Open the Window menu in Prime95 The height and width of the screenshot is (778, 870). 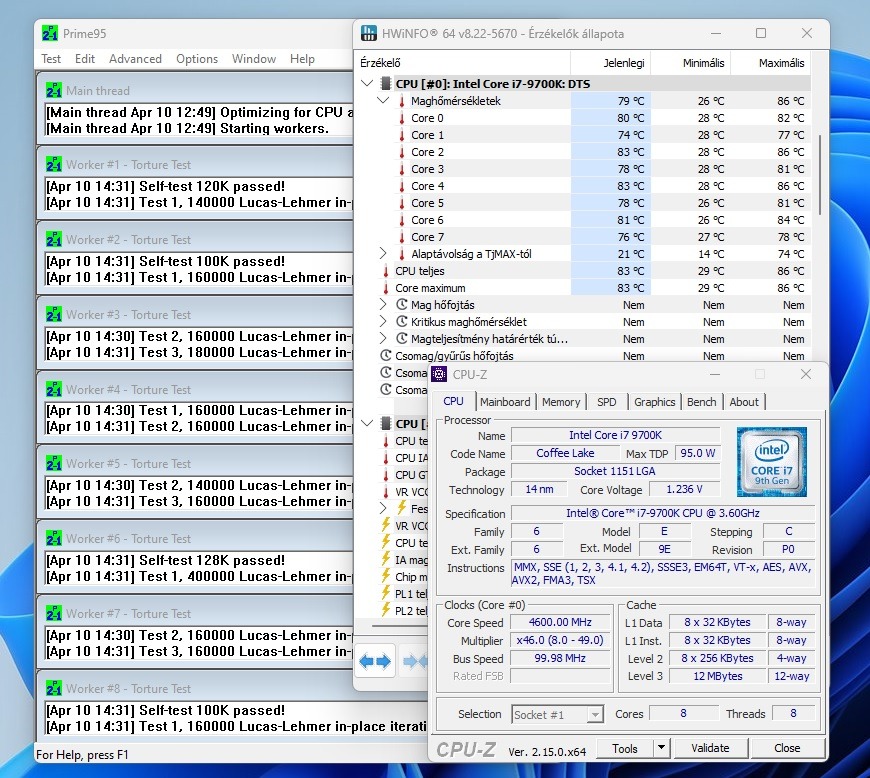point(254,59)
